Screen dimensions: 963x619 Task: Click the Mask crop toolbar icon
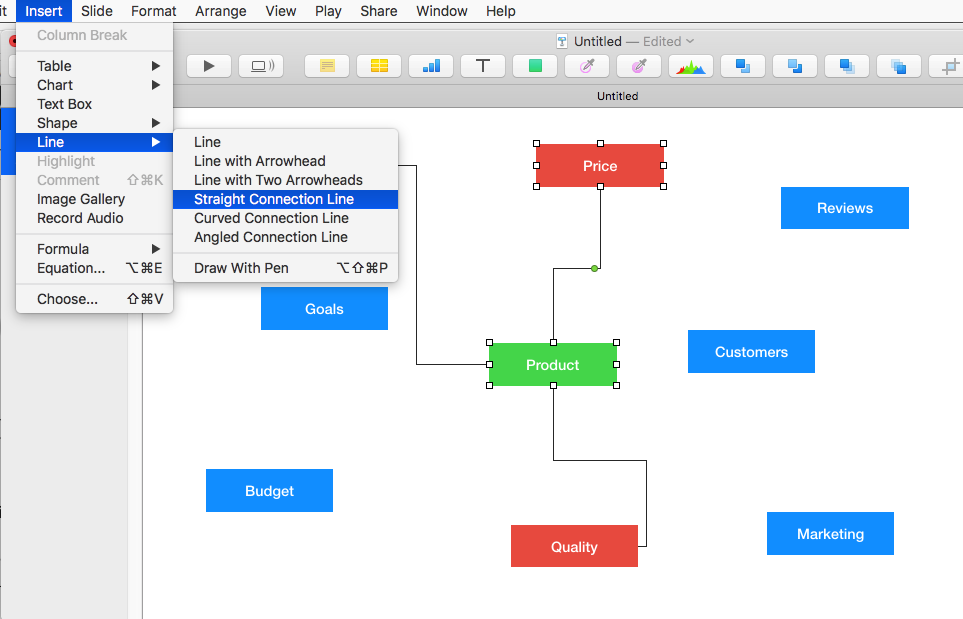[x=949, y=66]
